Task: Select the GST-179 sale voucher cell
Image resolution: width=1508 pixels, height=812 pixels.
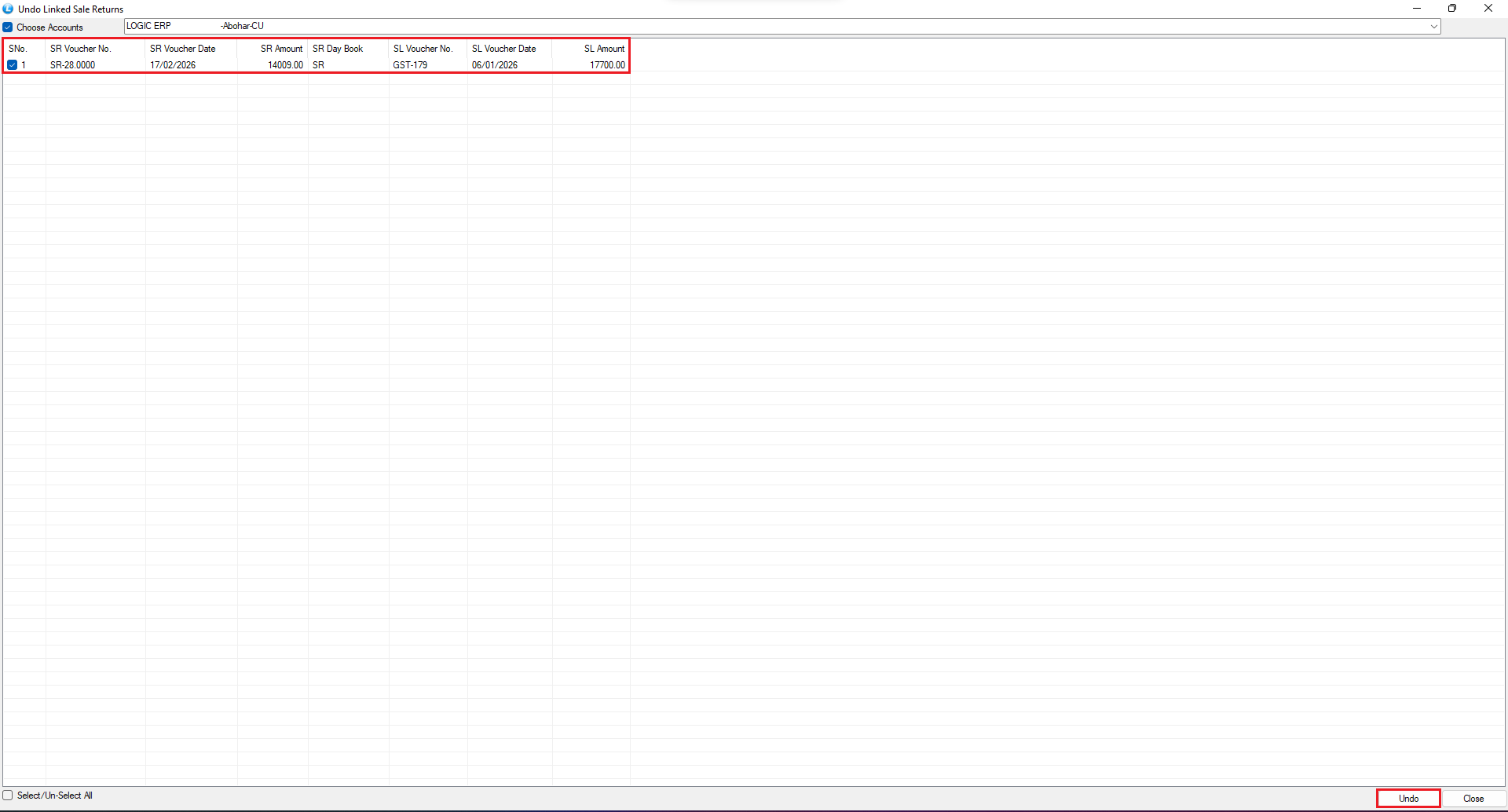Action: click(x=410, y=65)
